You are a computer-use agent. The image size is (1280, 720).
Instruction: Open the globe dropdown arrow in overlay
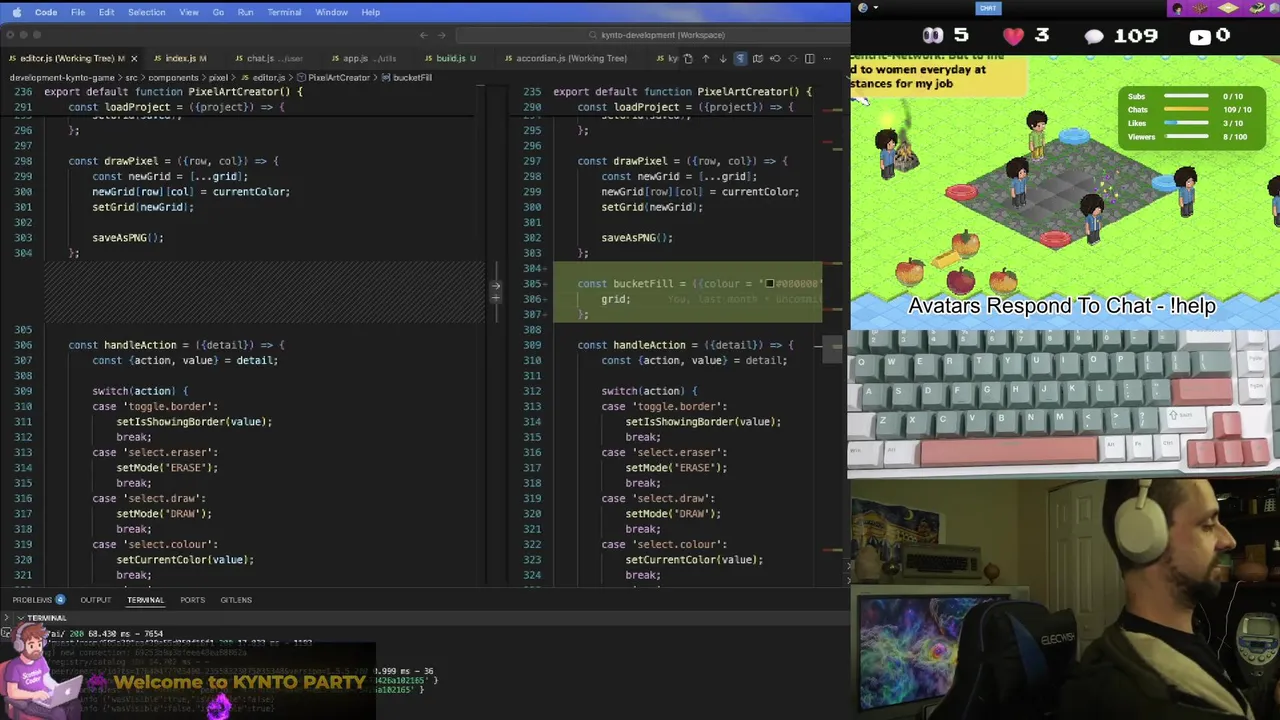coord(875,8)
